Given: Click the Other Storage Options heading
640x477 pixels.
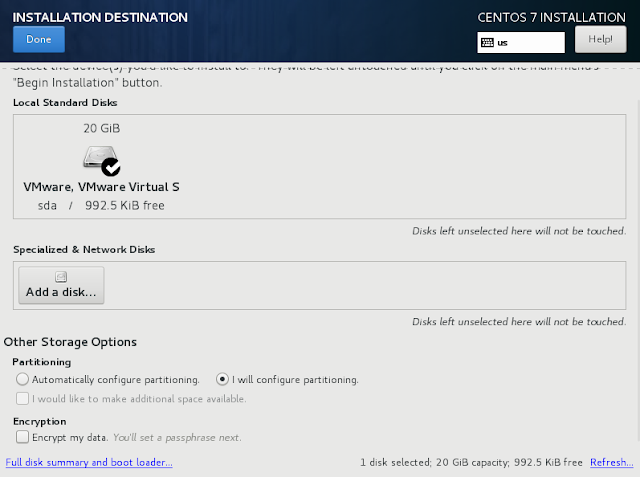Looking at the screenshot, I should (70, 342).
